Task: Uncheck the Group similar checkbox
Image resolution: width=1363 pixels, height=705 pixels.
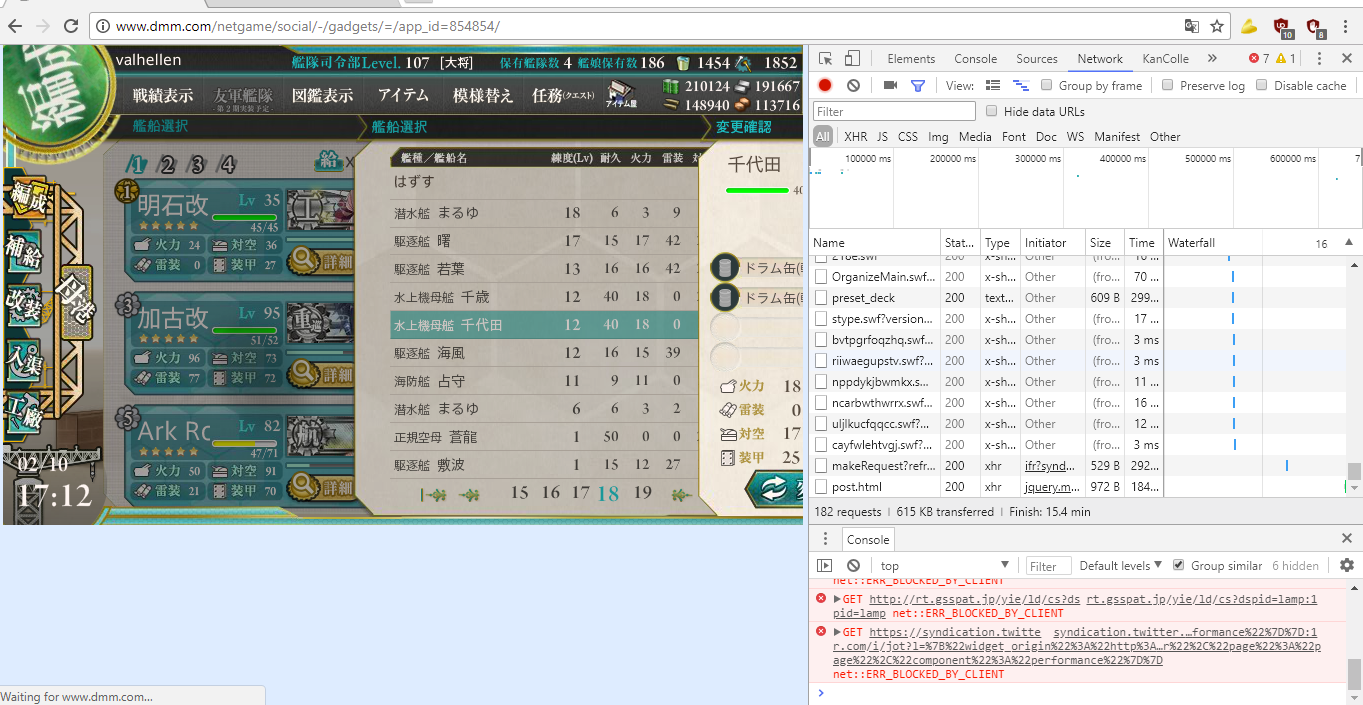Action: click(1178, 566)
